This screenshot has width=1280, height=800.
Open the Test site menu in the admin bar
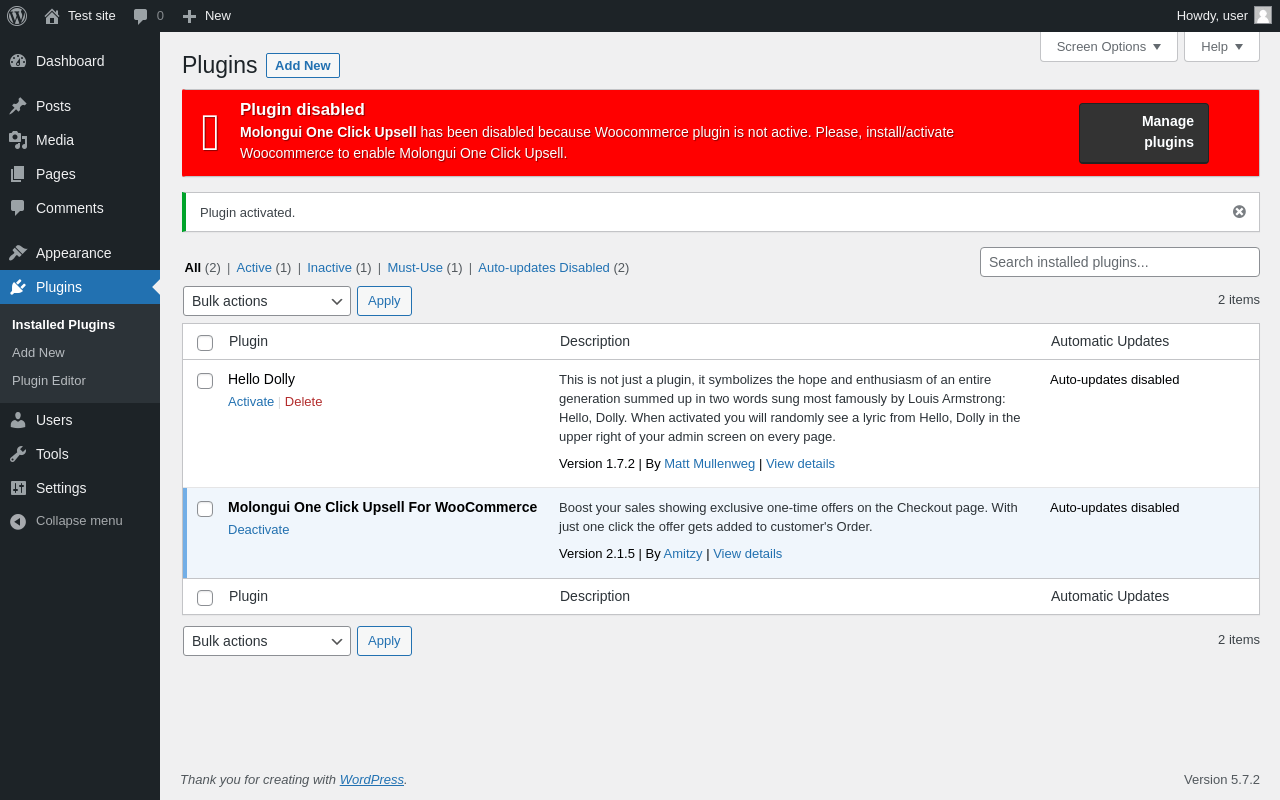(80, 16)
